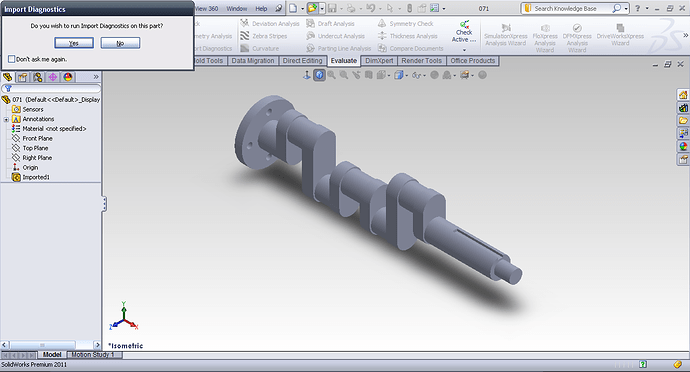Click Yes in Import Diagnostics dialog
This screenshot has width=690, height=372.
tap(74, 43)
